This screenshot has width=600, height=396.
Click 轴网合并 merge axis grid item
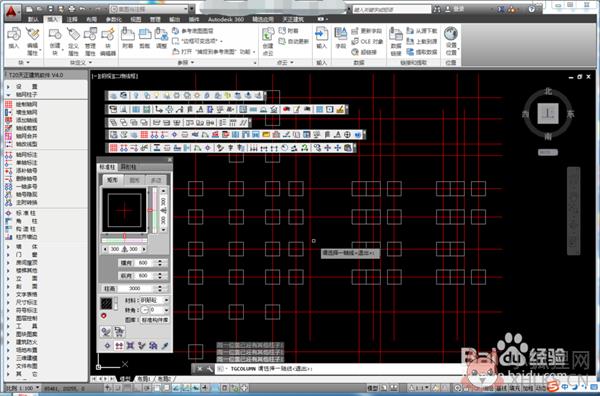(21, 136)
